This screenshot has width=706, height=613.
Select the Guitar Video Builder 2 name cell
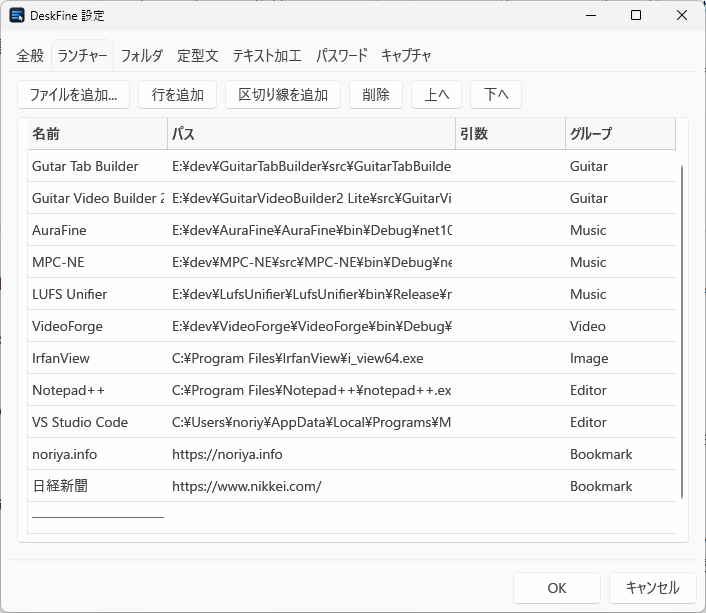pos(97,198)
